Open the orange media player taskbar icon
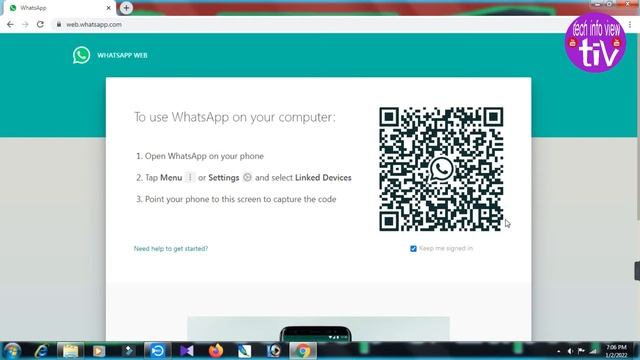640x360 pixels. pyautogui.click(x=99, y=351)
